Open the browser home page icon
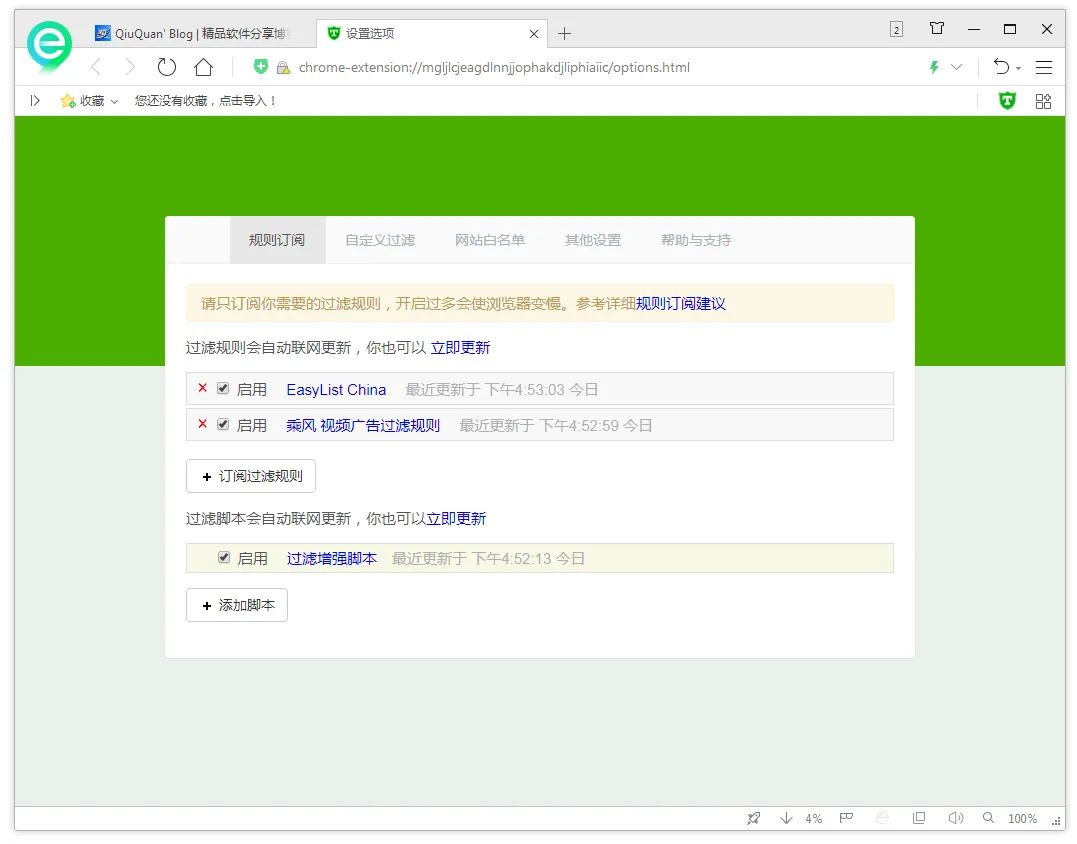This screenshot has height=844, width=1077. 205,67
